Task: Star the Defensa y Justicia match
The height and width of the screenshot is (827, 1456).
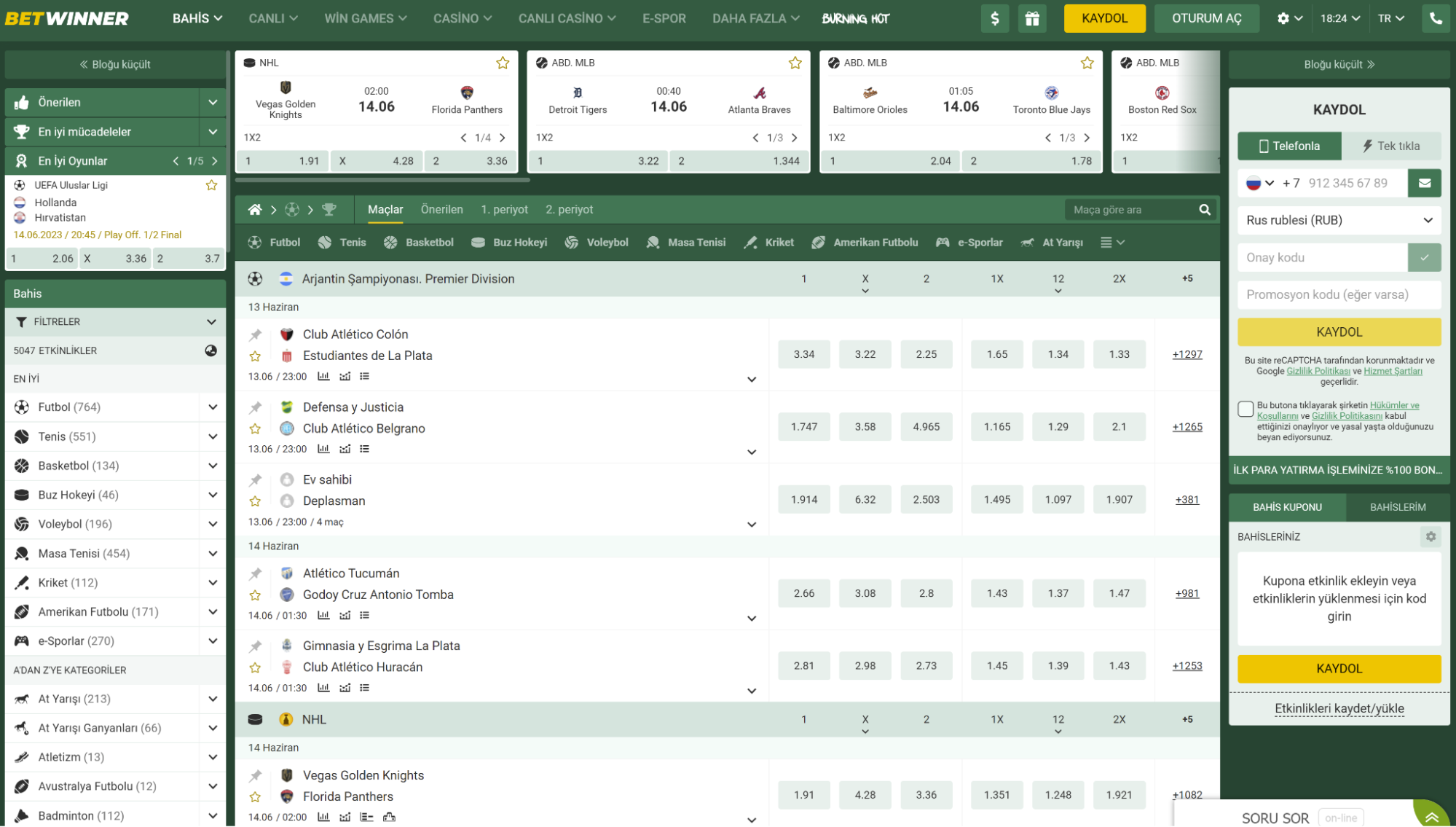Action: pos(255,429)
